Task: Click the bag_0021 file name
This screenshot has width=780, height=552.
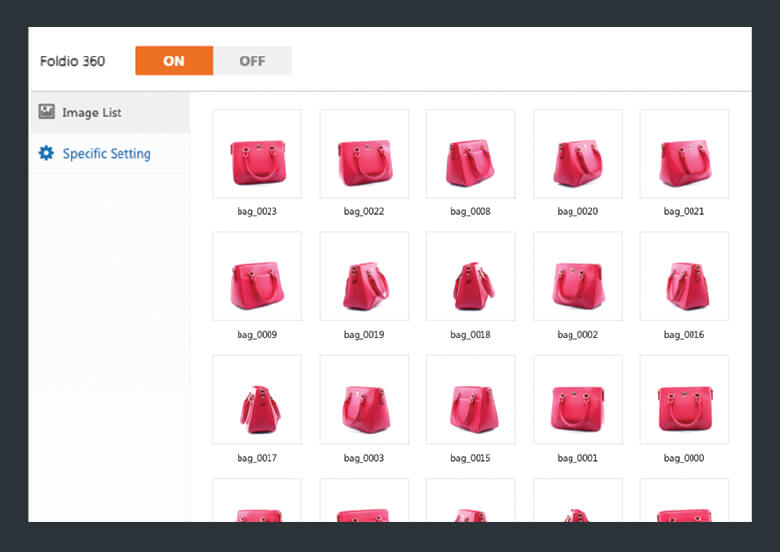Action: [684, 211]
